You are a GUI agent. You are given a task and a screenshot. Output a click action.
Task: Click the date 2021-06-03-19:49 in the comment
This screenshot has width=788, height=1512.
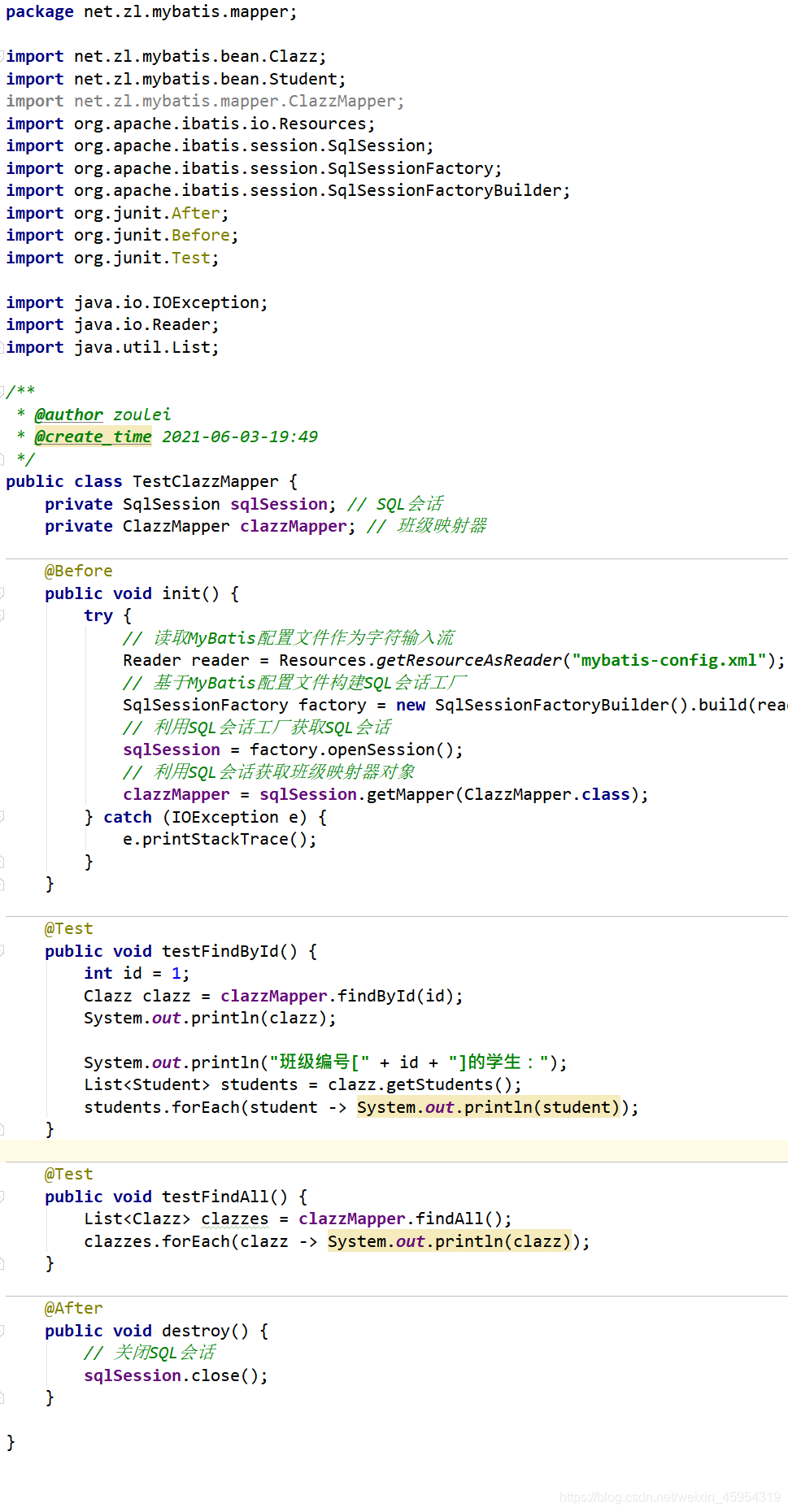click(x=240, y=437)
